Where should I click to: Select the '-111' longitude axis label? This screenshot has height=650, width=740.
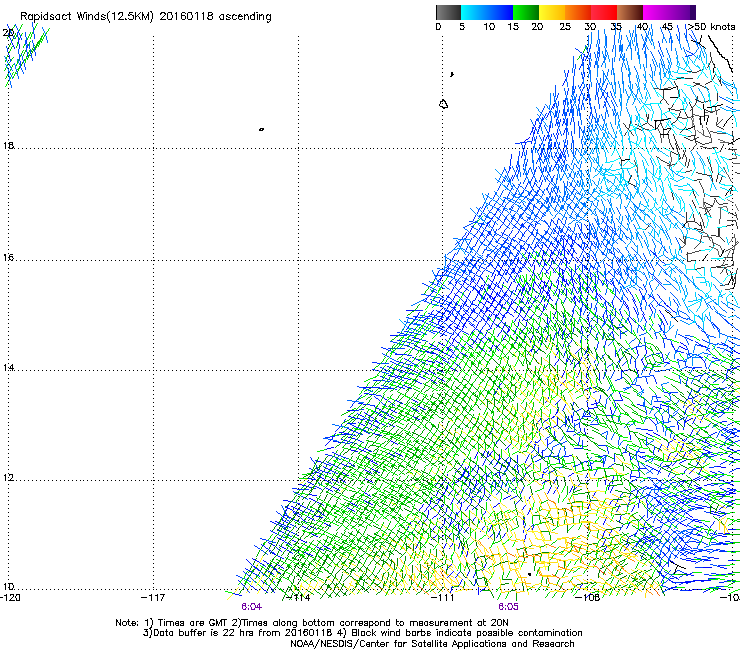(443, 598)
